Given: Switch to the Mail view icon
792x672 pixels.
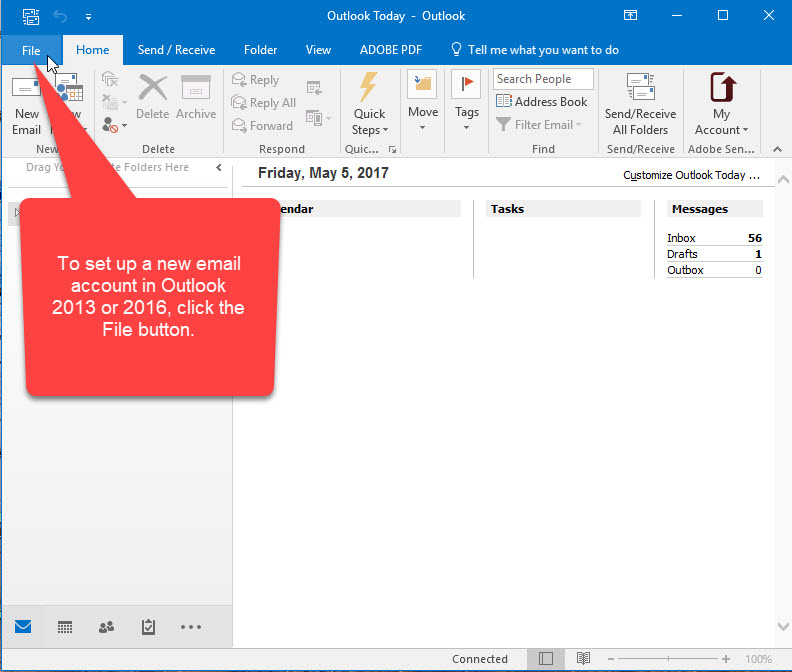Looking at the screenshot, I should click(x=23, y=627).
